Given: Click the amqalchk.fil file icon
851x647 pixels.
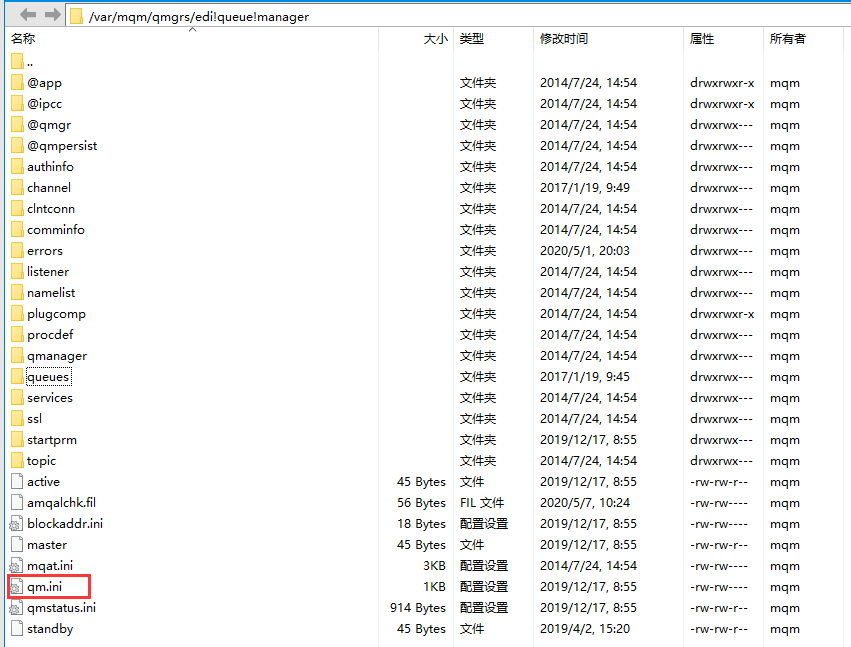Looking at the screenshot, I should click(17, 503).
